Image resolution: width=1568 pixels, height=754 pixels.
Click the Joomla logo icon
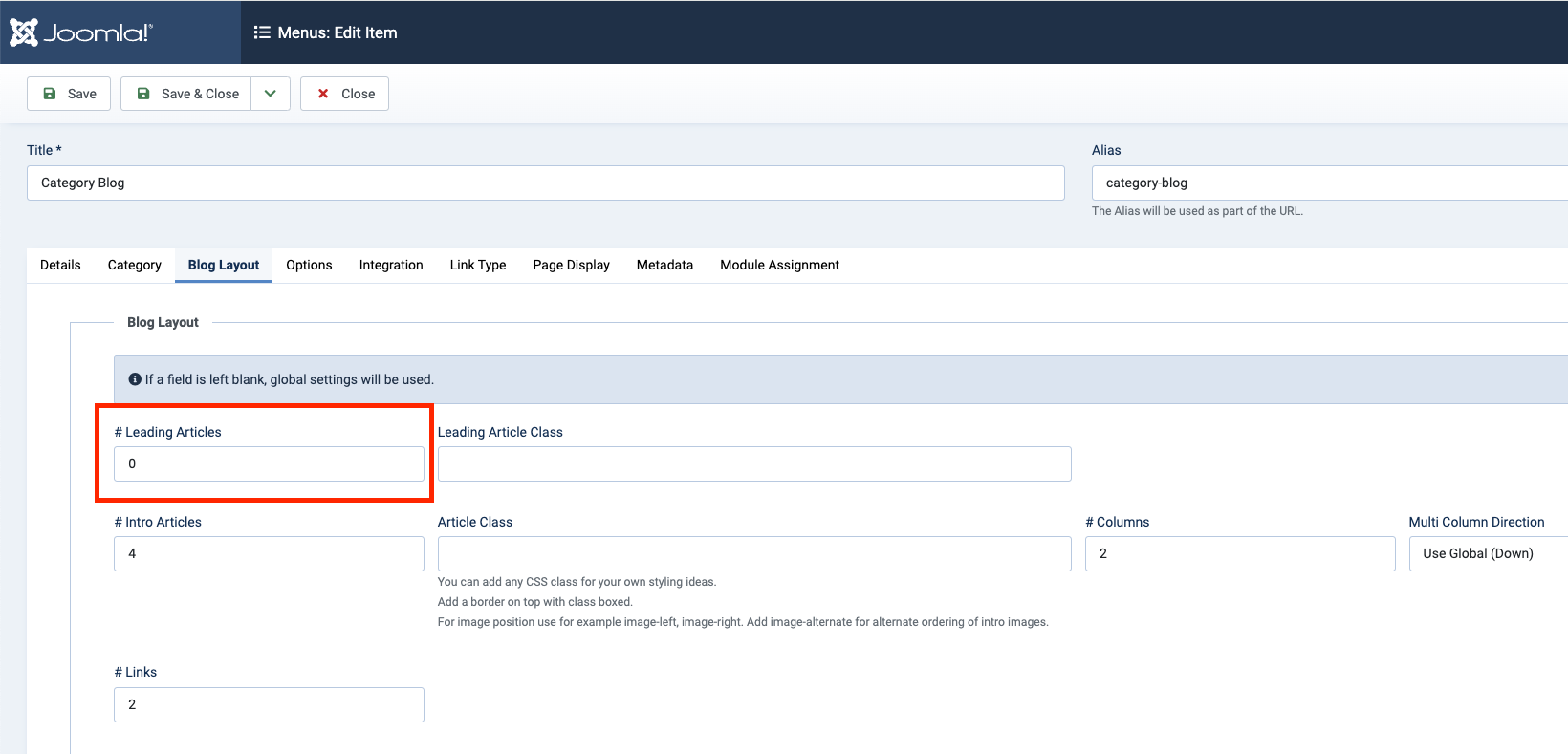pyautogui.click(x=25, y=32)
